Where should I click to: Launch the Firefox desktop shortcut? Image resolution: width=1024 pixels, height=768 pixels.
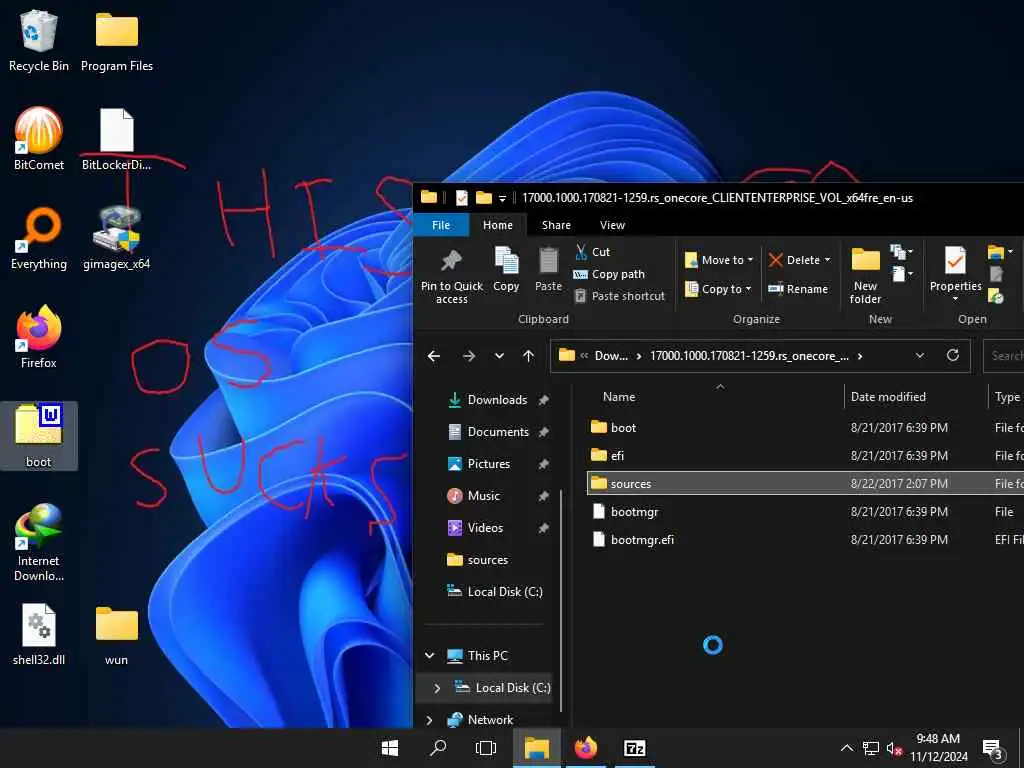[39, 337]
